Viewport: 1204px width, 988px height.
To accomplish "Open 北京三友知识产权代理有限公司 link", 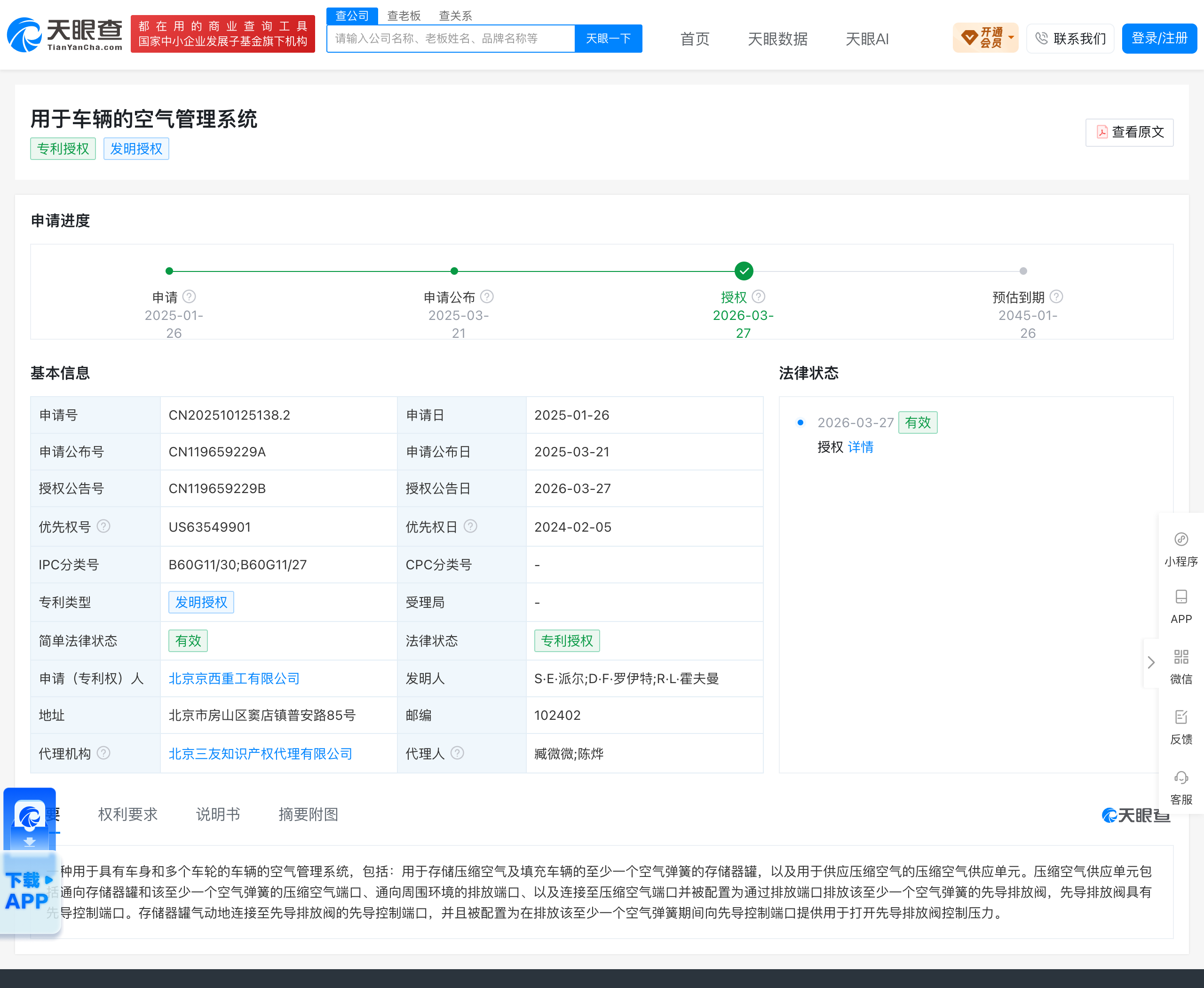I will 260,754.
